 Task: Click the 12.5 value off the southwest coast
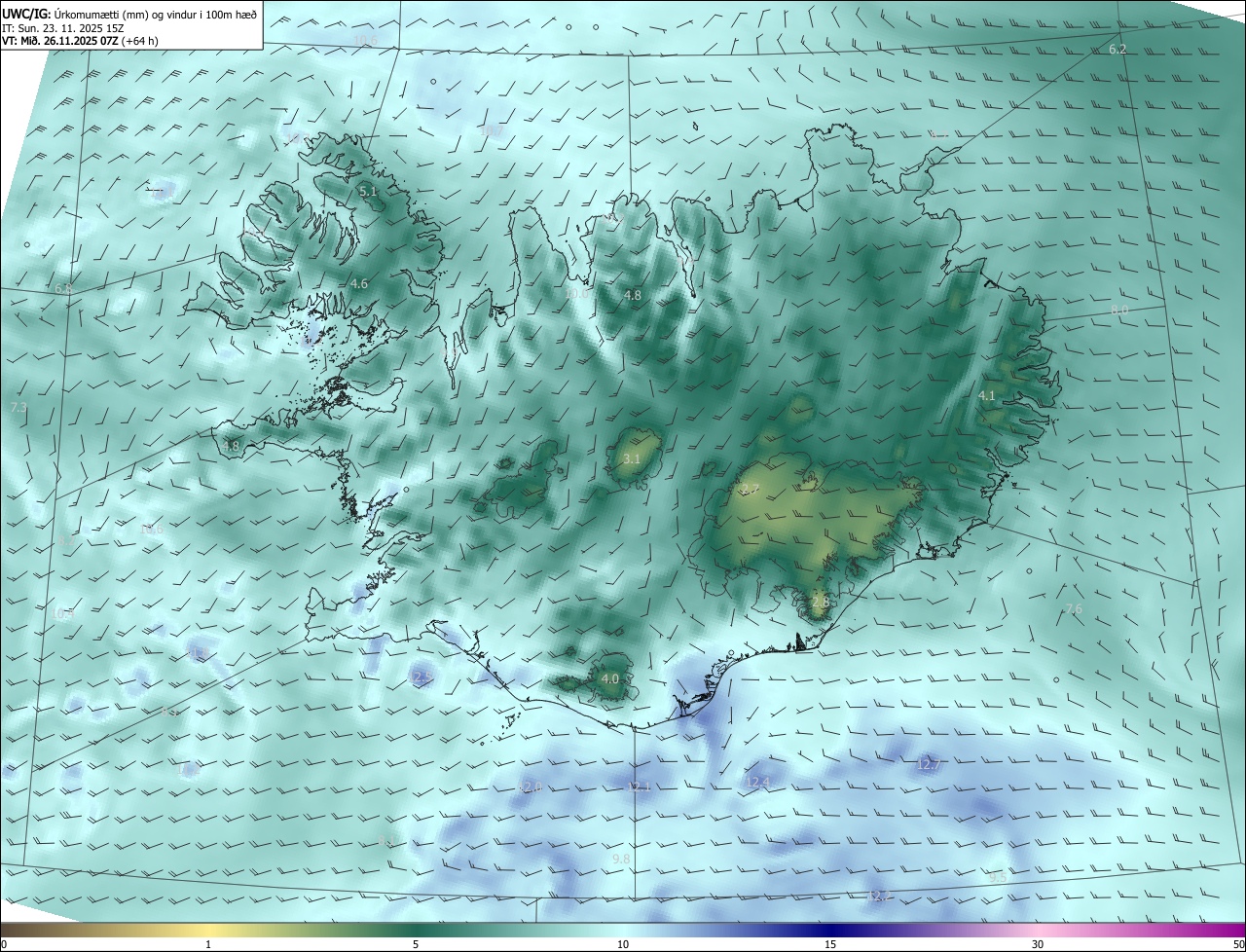422,677
